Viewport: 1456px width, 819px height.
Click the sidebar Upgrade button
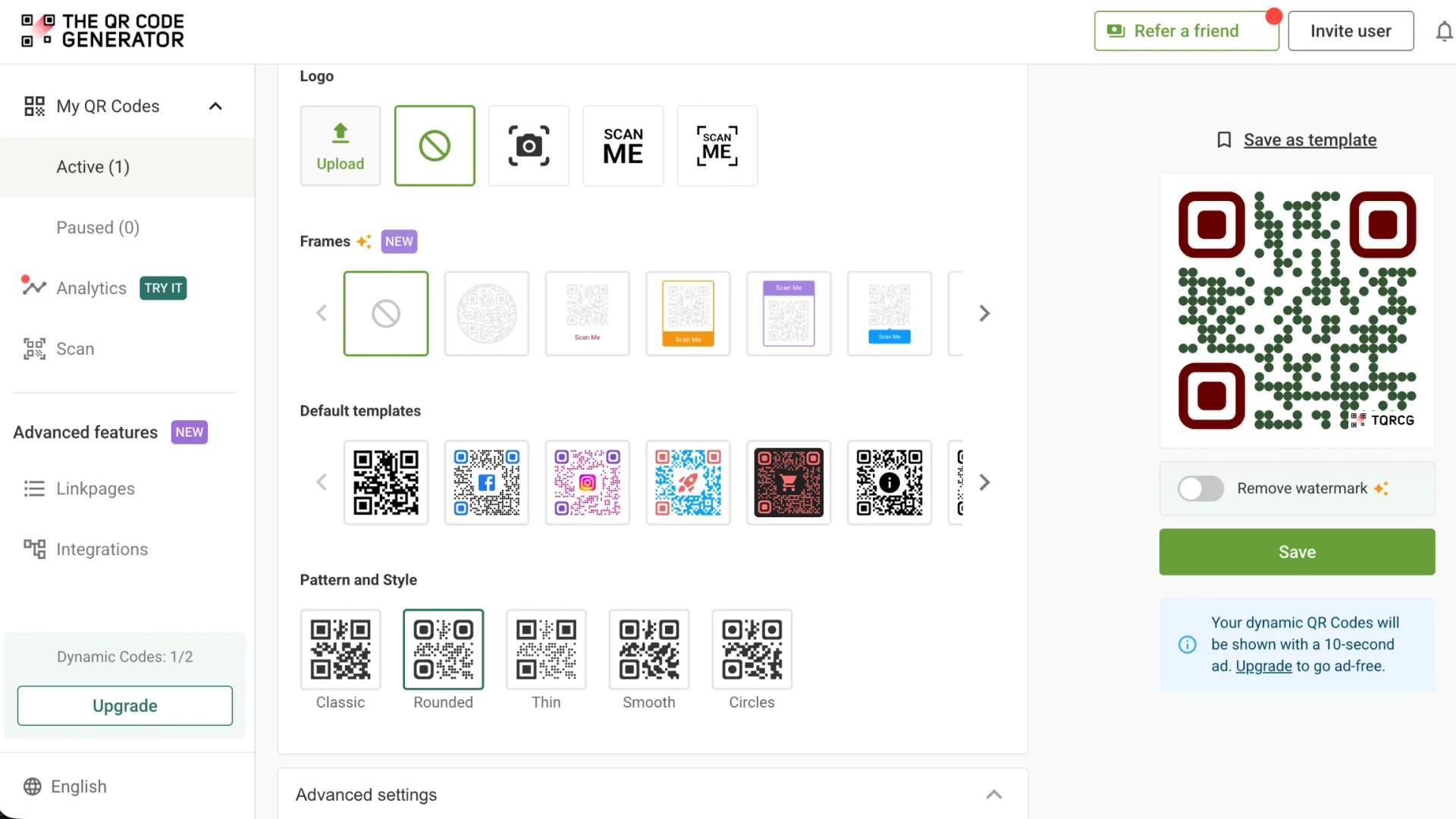[125, 706]
